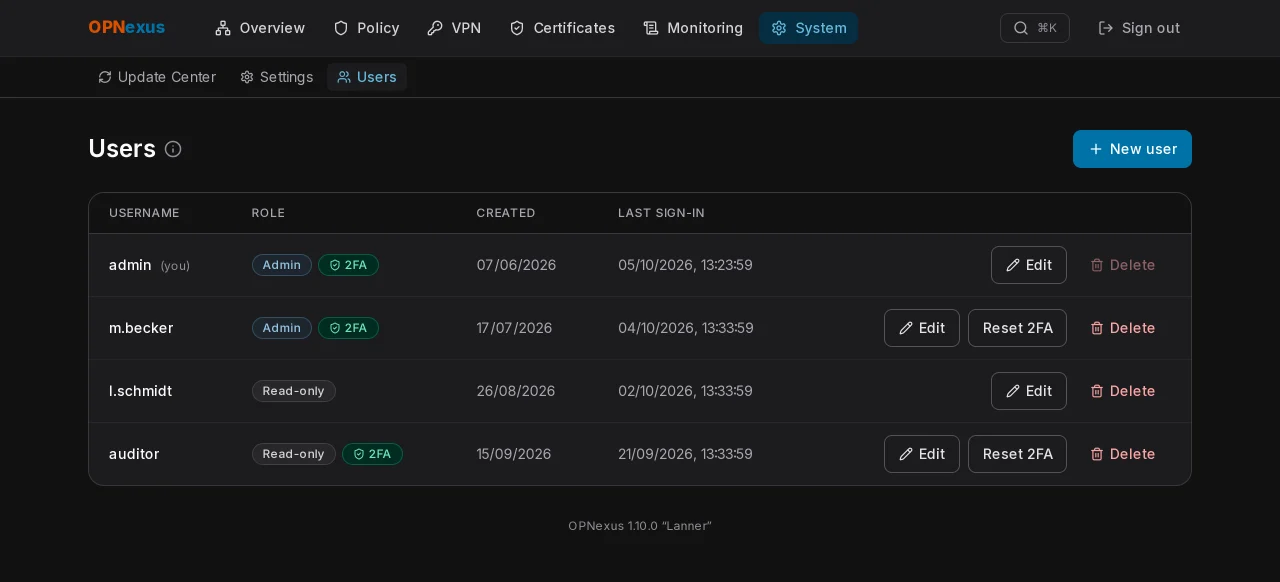Open the Overview menu
Image resolution: width=1280 pixels, height=582 pixels.
click(260, 28)
